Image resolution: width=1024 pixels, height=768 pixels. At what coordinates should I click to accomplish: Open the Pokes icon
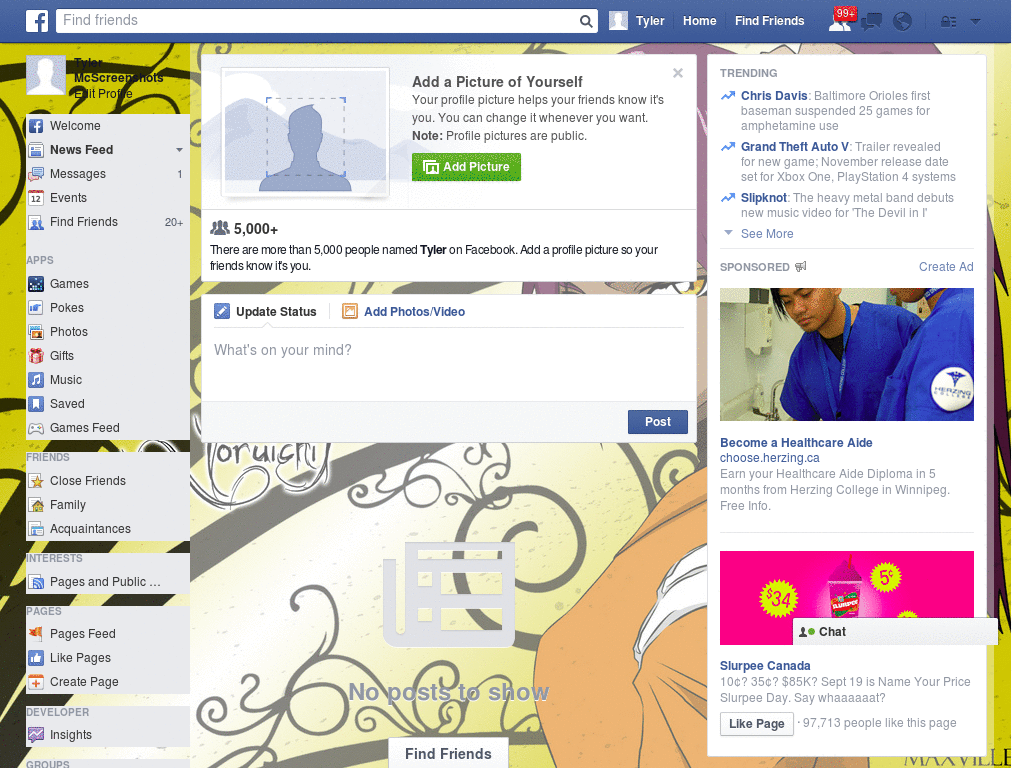pos(36,308)
